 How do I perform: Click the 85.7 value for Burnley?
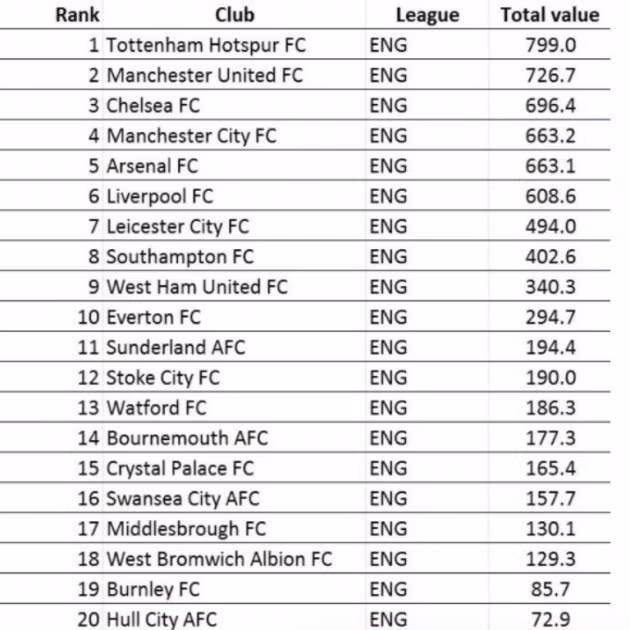coord(550,589)
